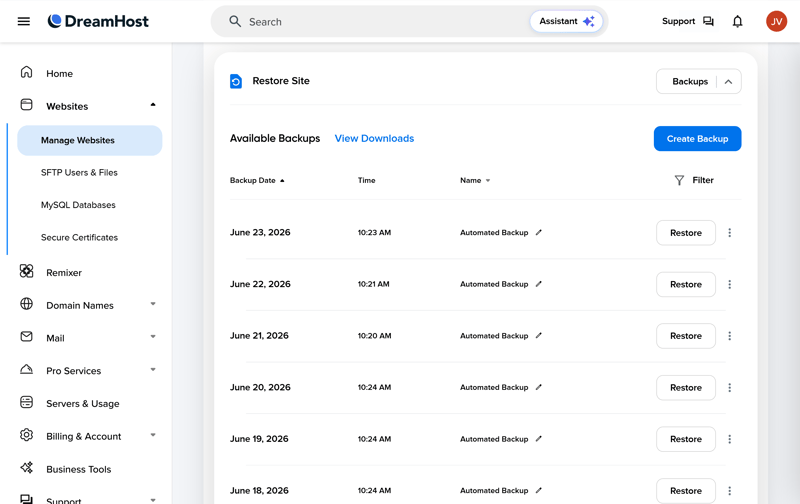Collapse the Backups panel chevron
Image resolution: width=800 pixels, height=504 pixels.
click(x=729, y=82)
